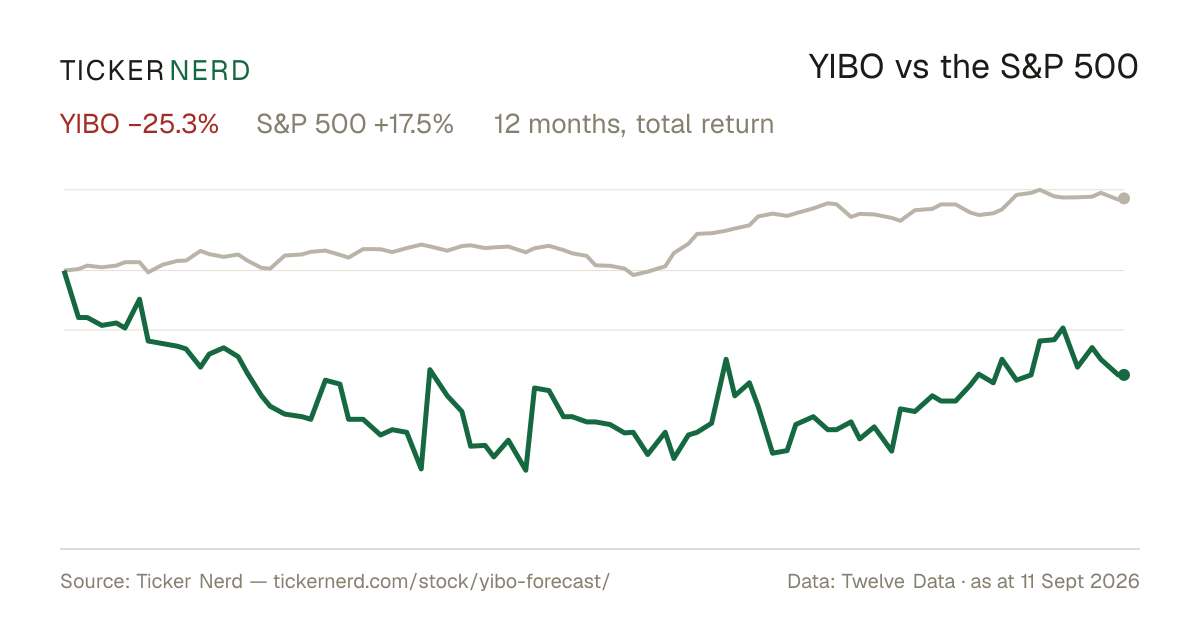Open the tickernerd.com/stock/yibo-forecast/ source link
Viewport: 1200px width, 630px height.
tap(440, 581)
